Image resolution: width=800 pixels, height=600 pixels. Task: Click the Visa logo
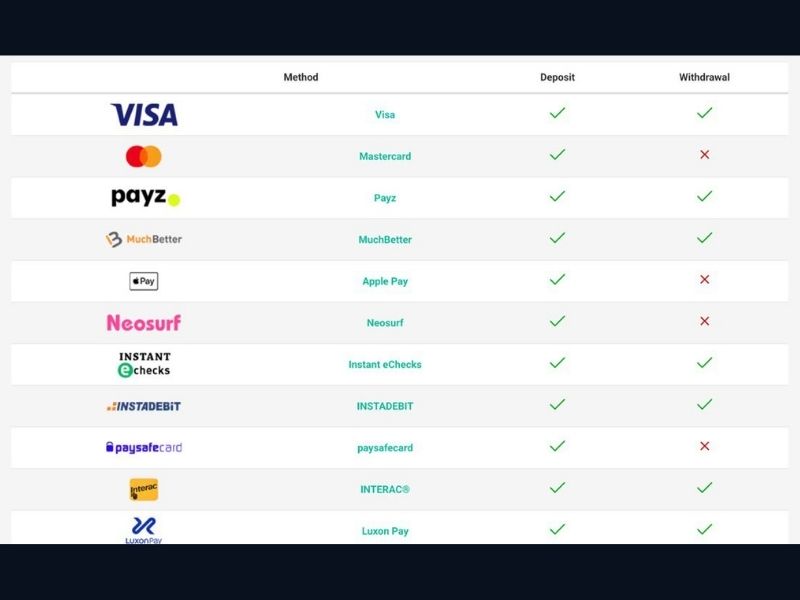144,115
